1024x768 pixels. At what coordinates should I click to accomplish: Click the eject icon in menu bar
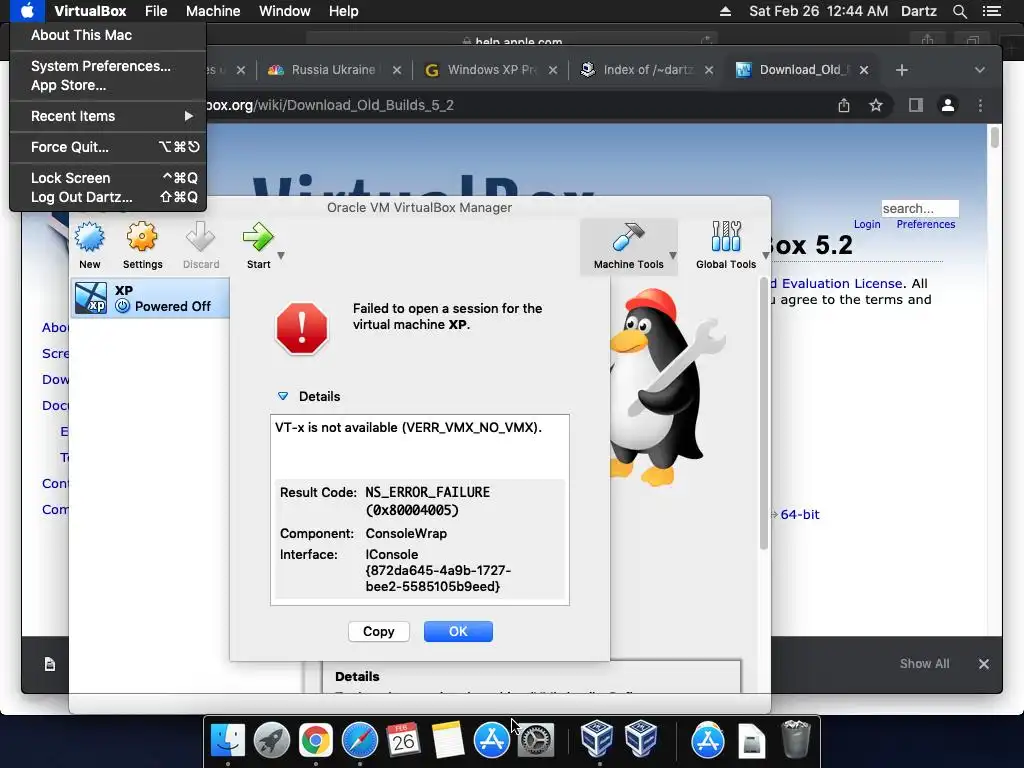click(725, 11)
